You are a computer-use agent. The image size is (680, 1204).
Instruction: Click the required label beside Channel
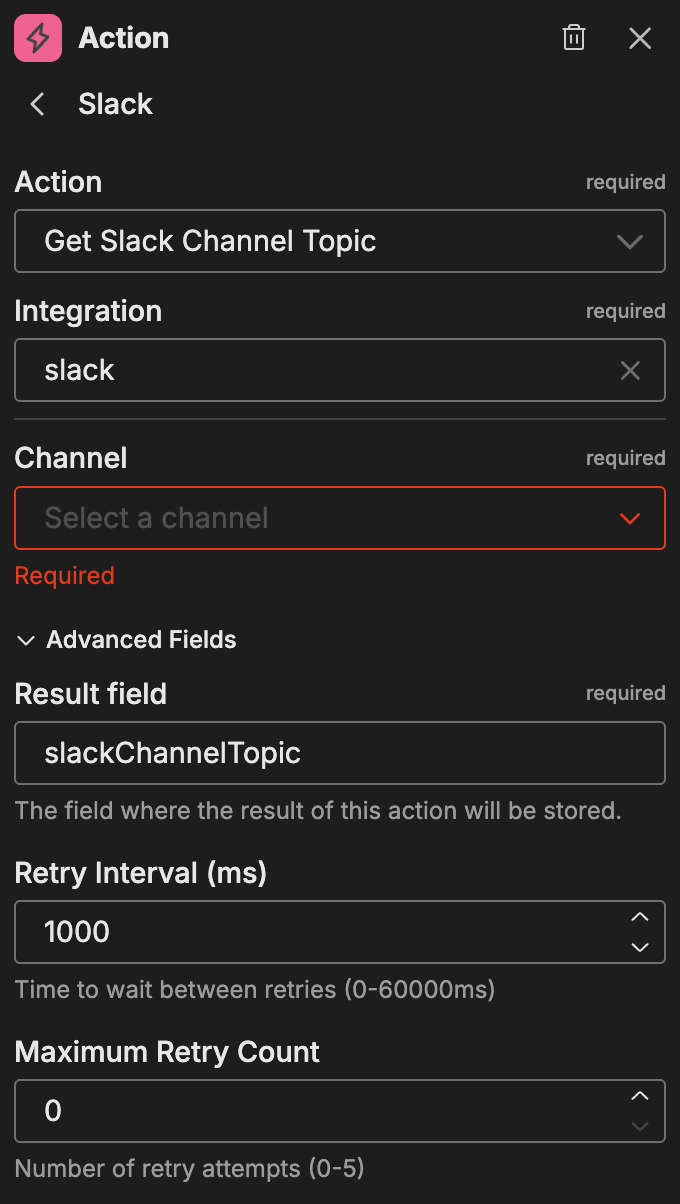626,457
